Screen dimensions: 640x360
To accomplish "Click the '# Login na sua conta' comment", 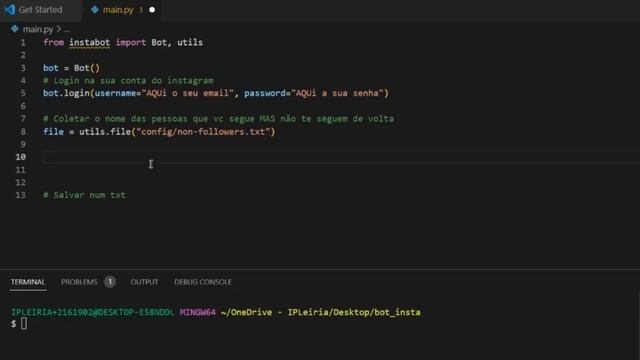I will point(128,80).
